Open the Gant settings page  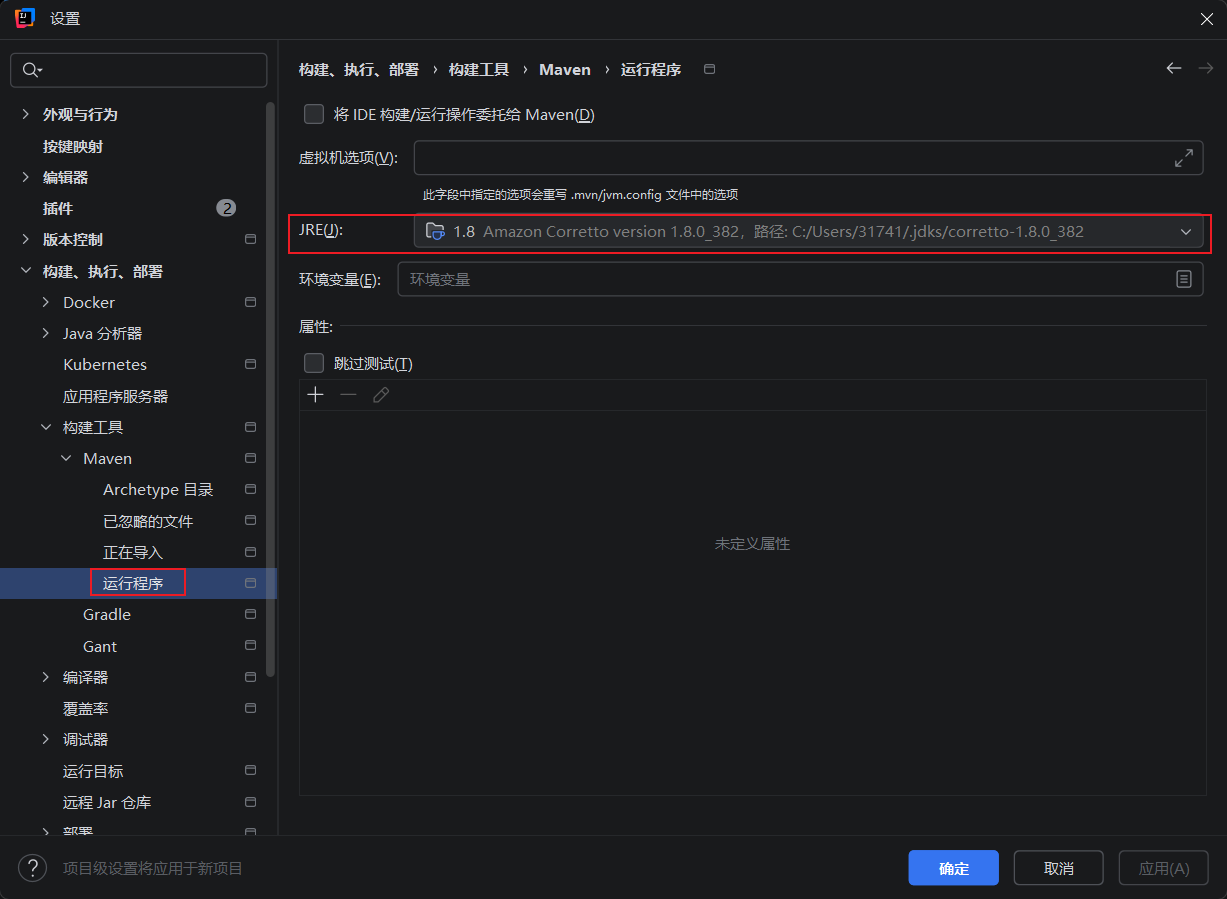[x=100, y=646]
